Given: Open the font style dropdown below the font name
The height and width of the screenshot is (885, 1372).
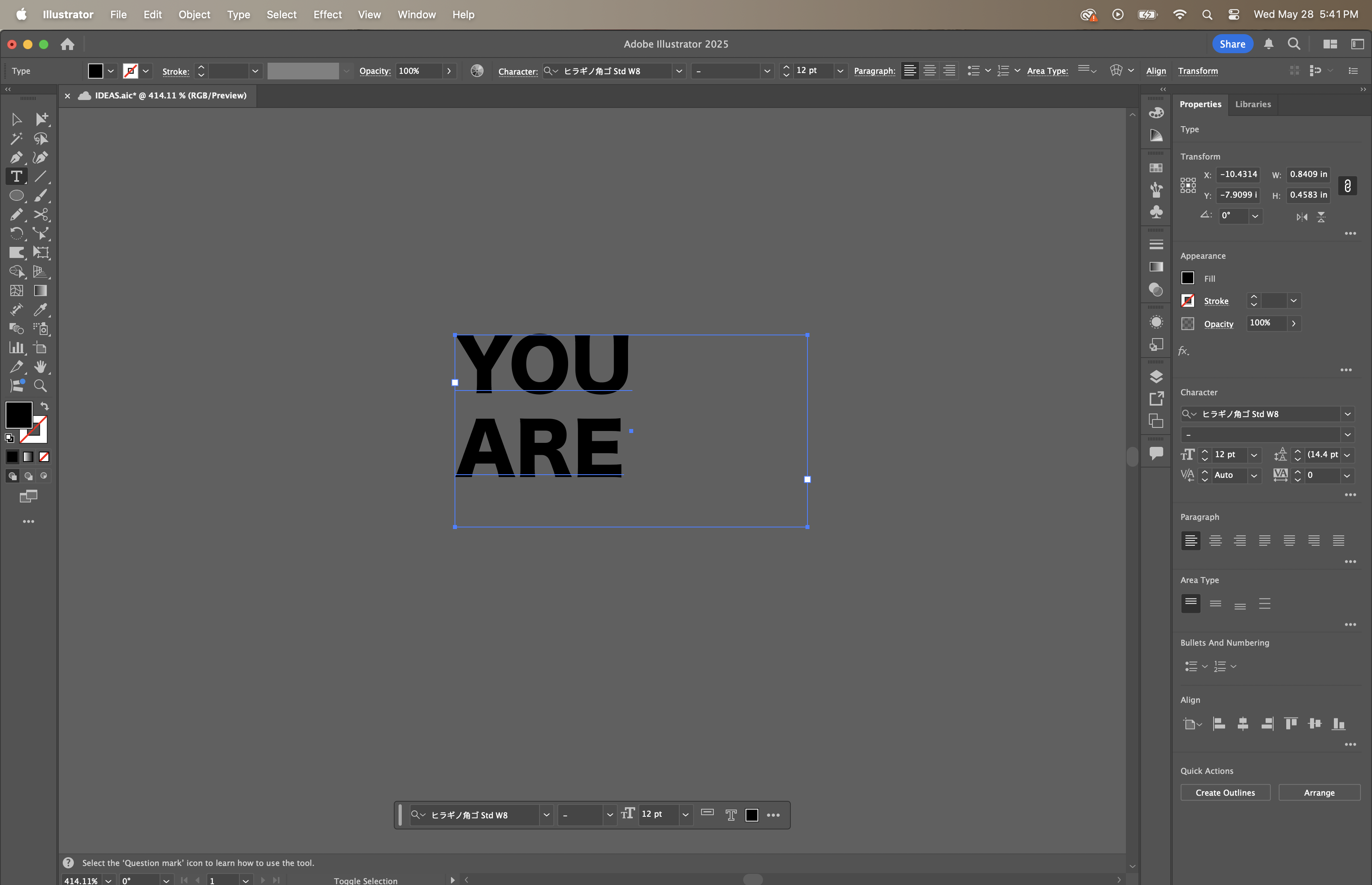Looking at the screenshot, I should pyautogui.click(x=1347, y=435).
